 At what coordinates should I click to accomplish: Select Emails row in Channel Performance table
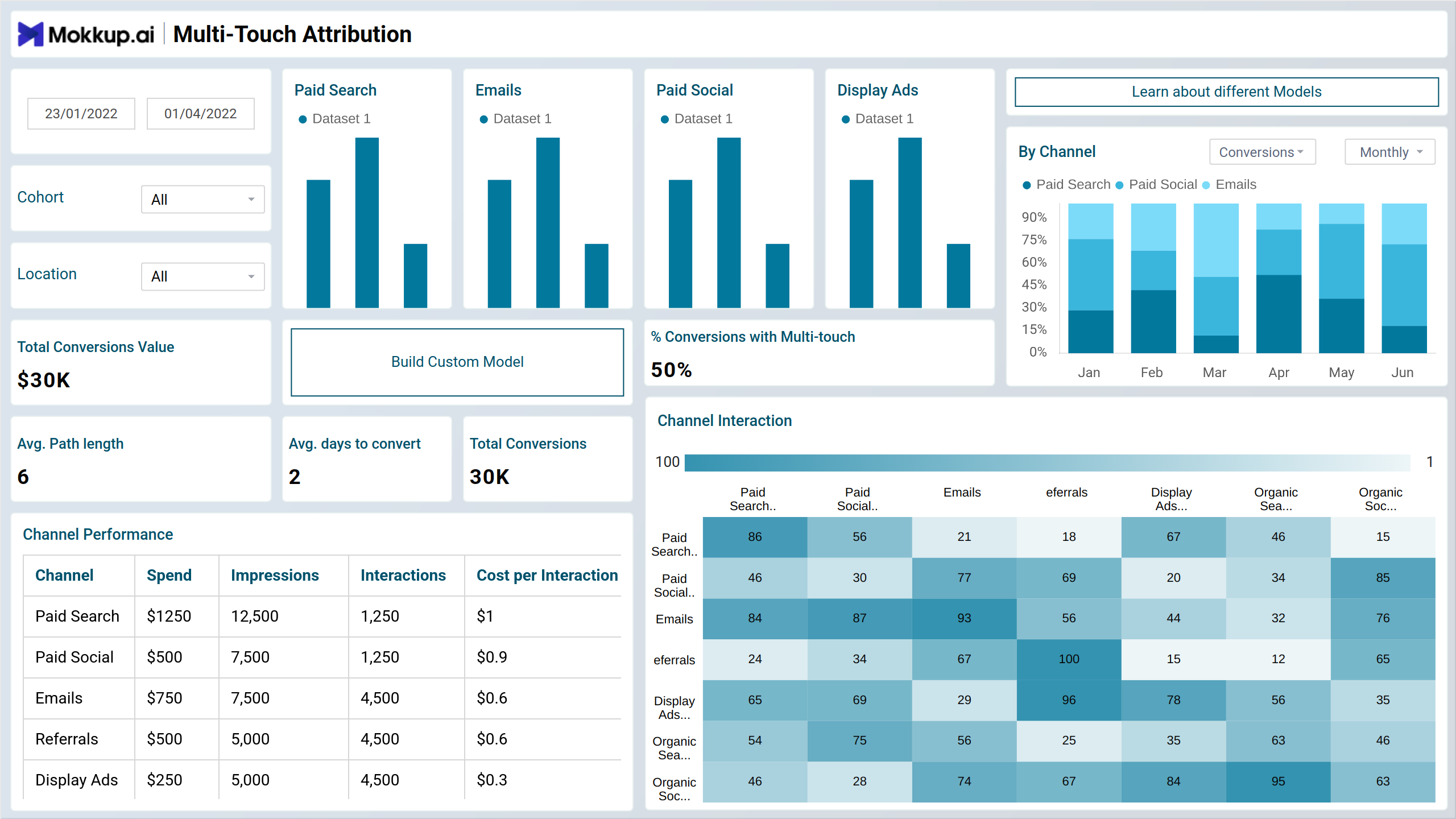pos(322,698)
